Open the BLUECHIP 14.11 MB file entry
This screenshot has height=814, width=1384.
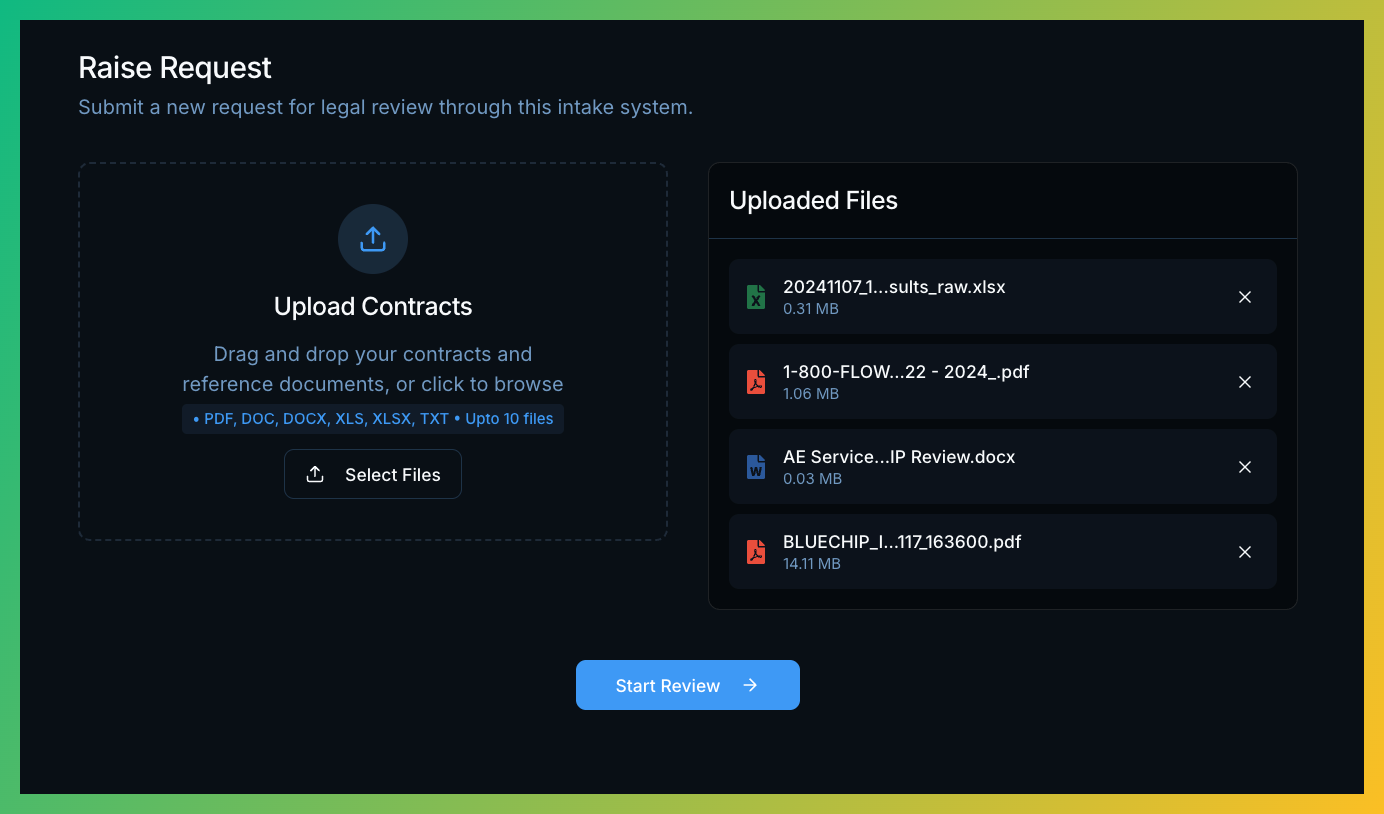(x=902, y=542)
